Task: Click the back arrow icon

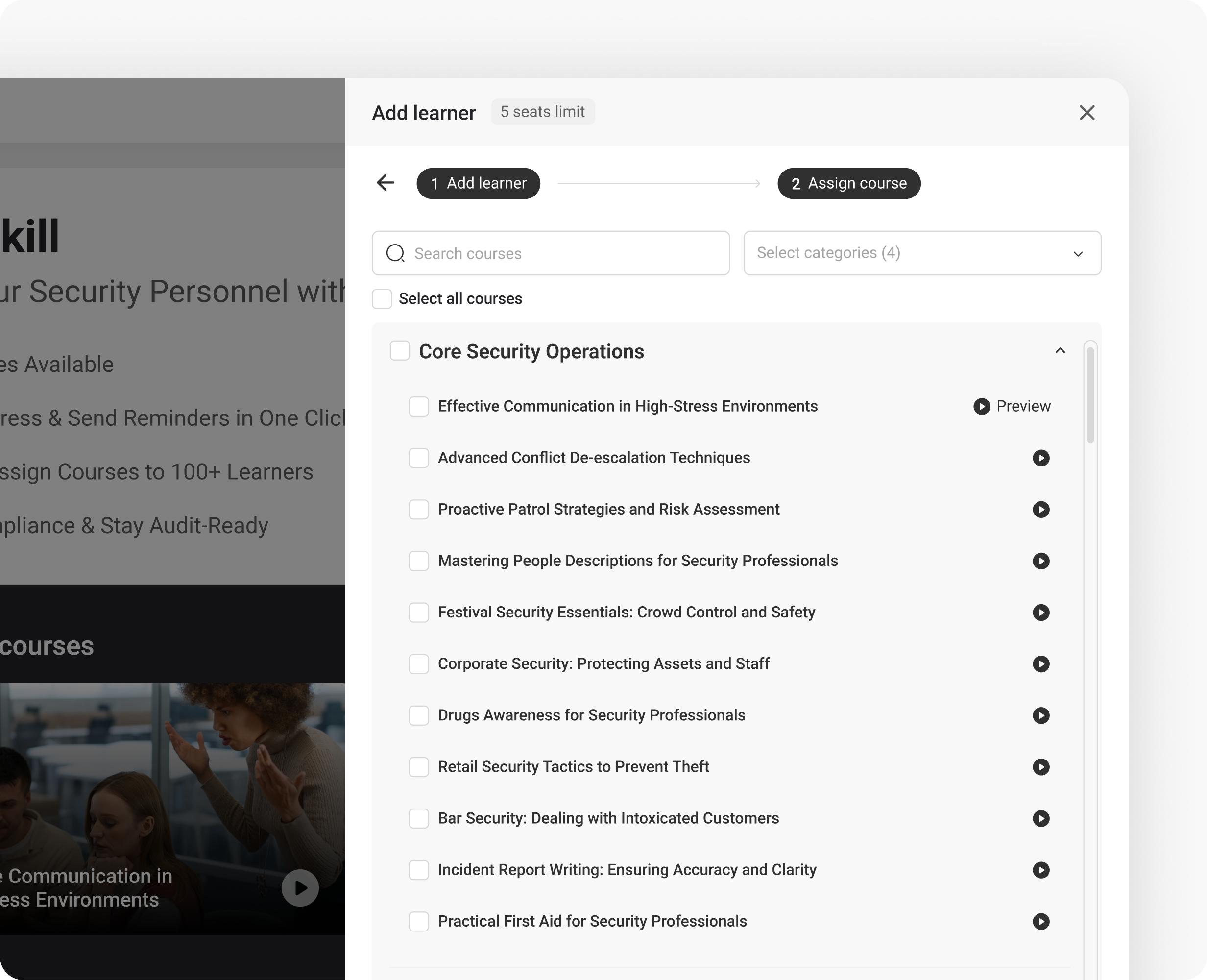Action: (386, 183)
